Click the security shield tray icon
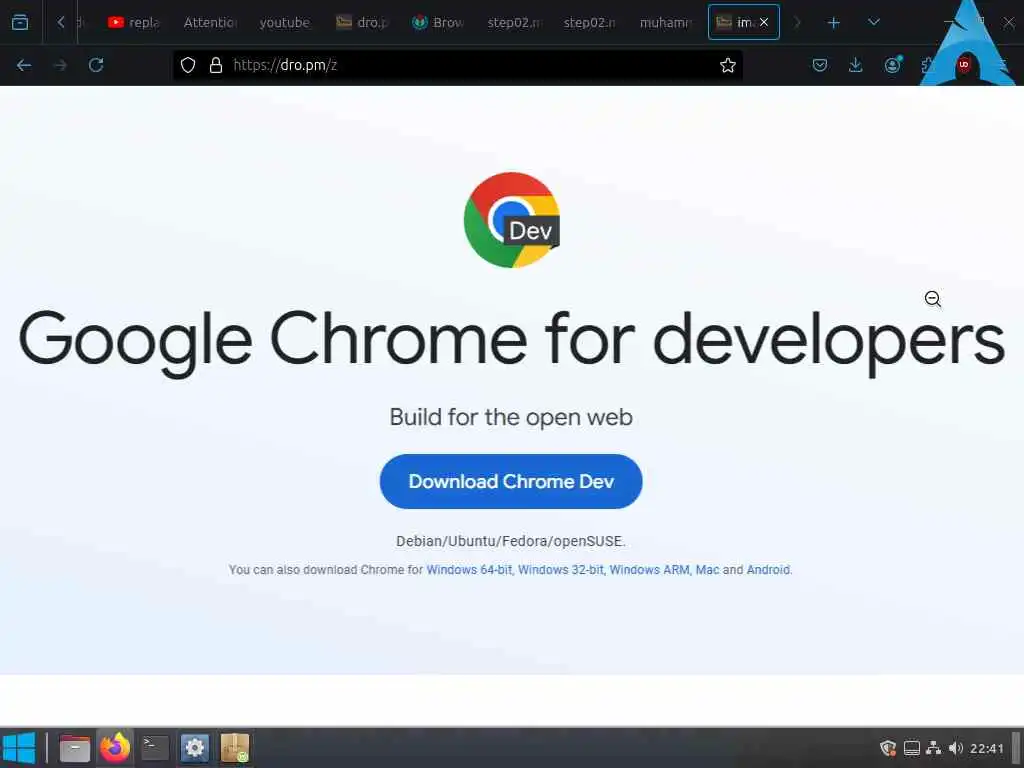The image size is (1024, 768). pyautogui.click(x=888, y=748)
